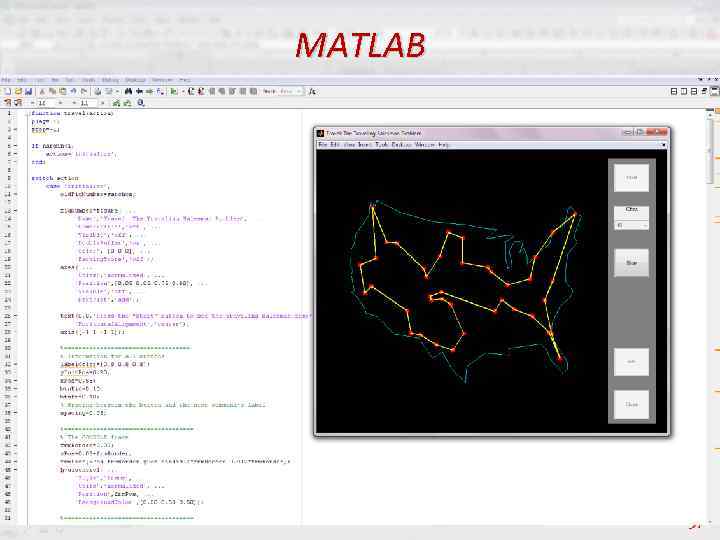Screen dimensions: 720x540
Task: Open Find with the binoculars icon
Action: point(129,91)
